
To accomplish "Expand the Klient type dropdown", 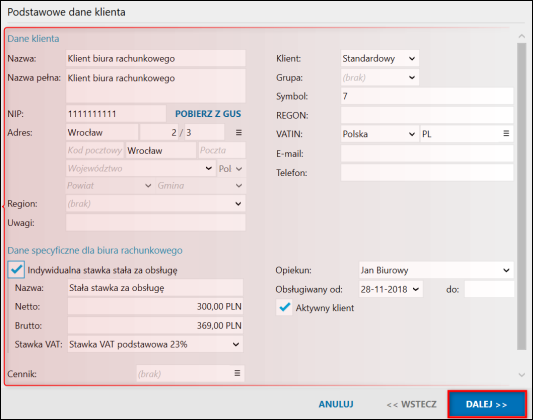I will coord(412,58).
